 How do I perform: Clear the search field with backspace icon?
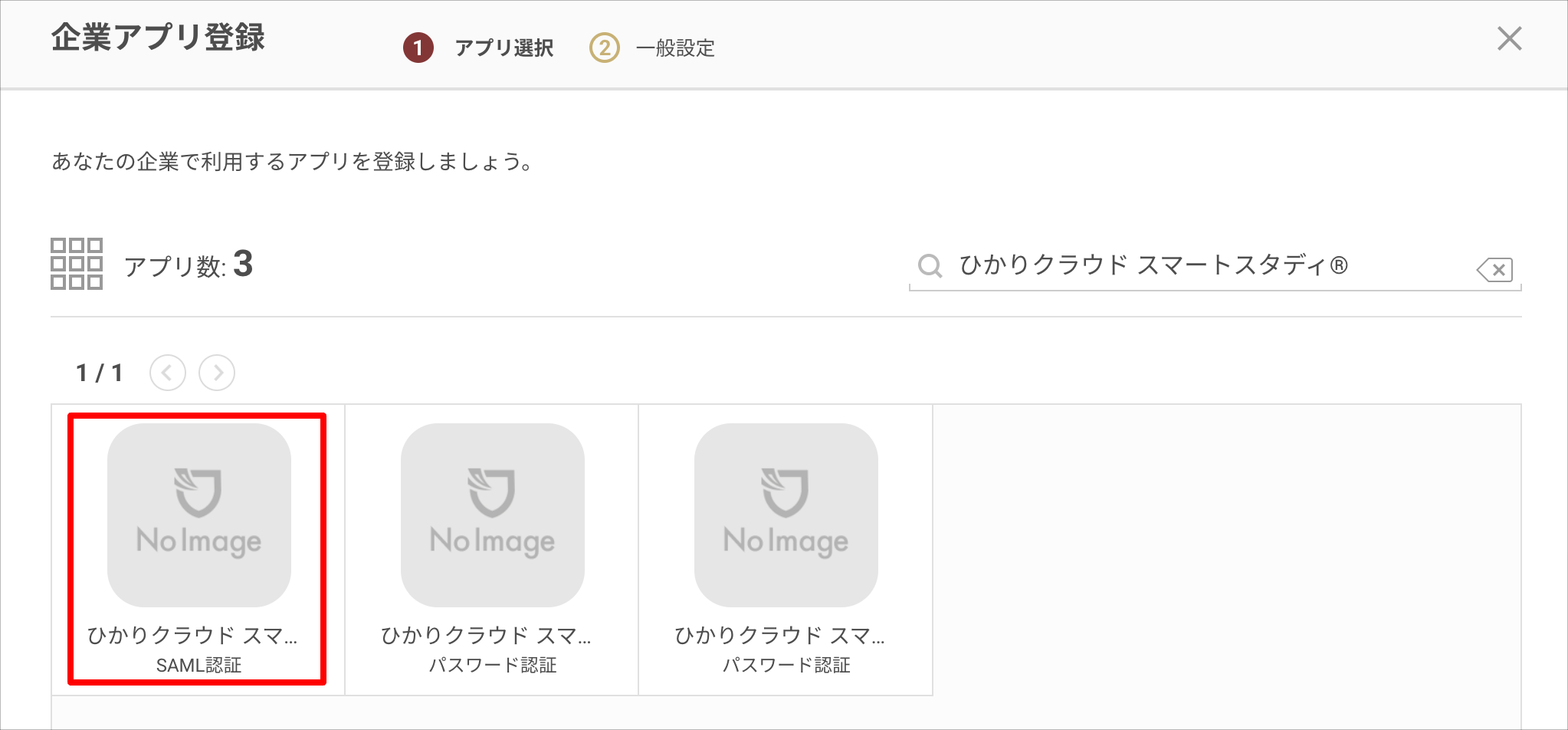[x=1494, y=269]
